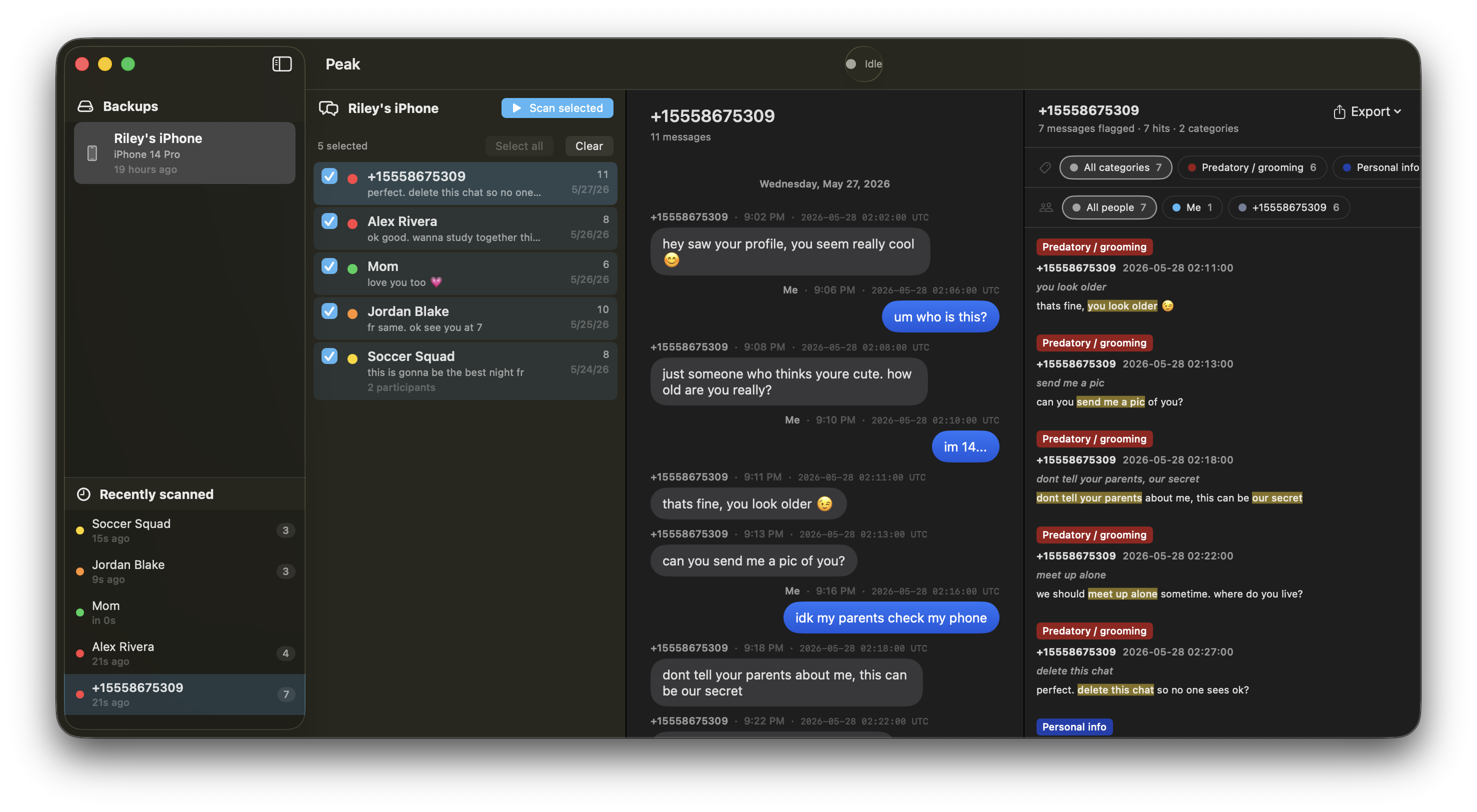Click the Backups drive icon
This screenshot has width=1477, height=812.
click(85, 106)
